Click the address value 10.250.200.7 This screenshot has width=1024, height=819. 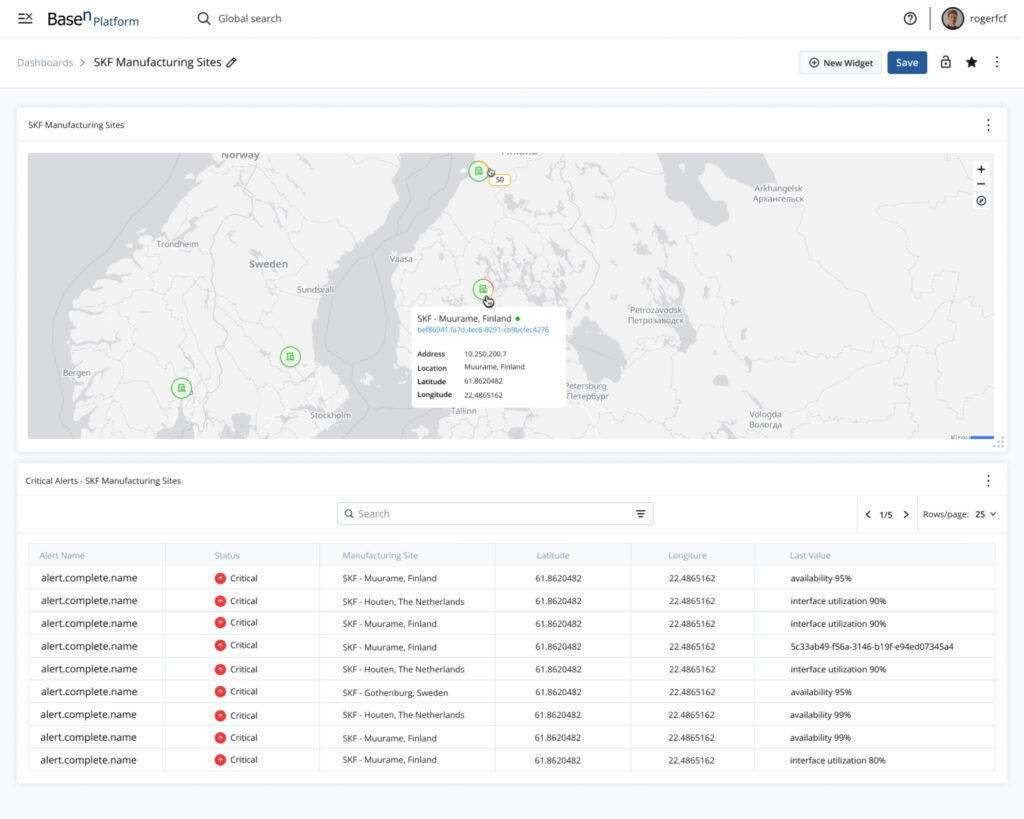click(x=485, y=354)
